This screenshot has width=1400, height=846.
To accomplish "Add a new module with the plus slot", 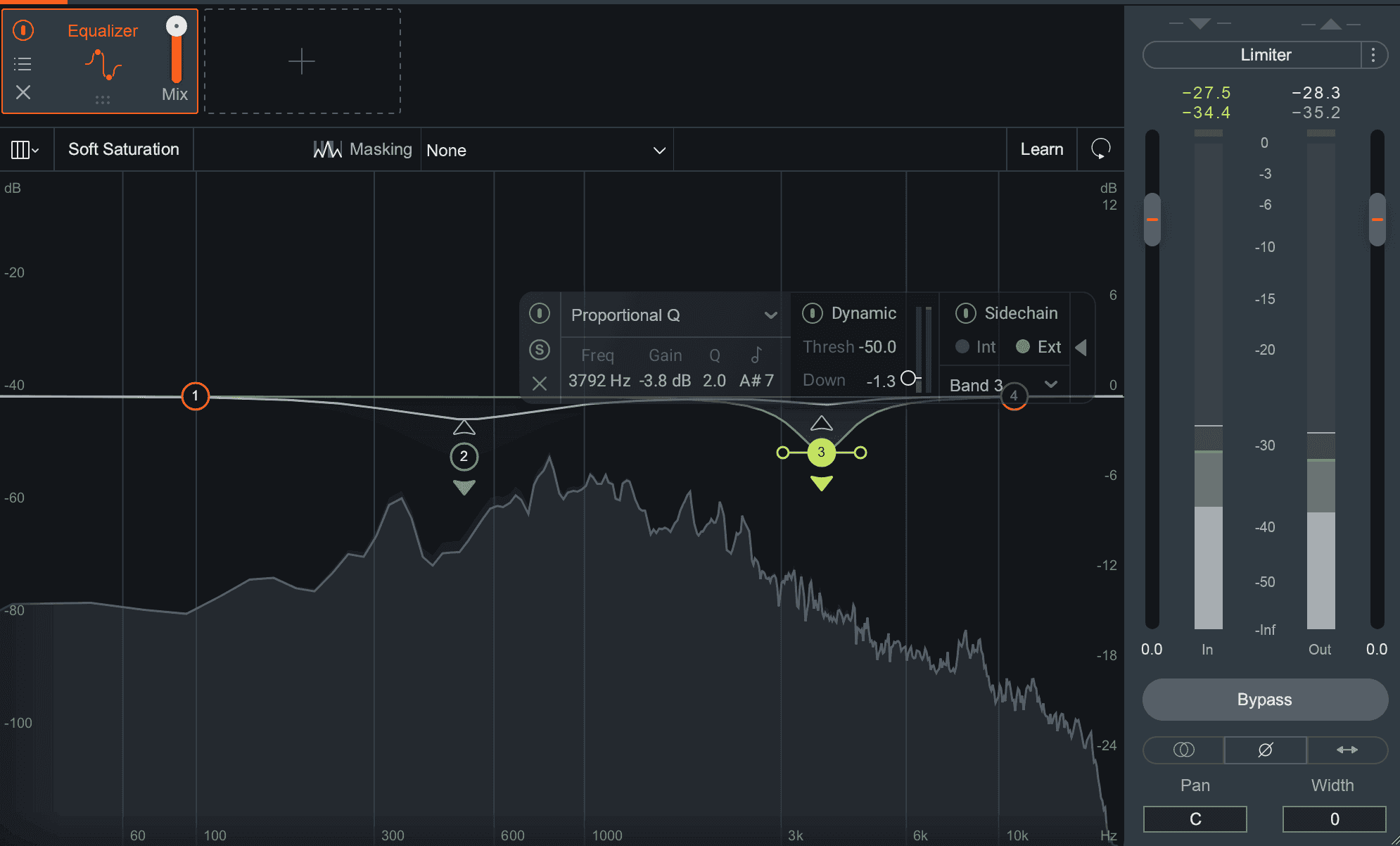I will point(302,62).
